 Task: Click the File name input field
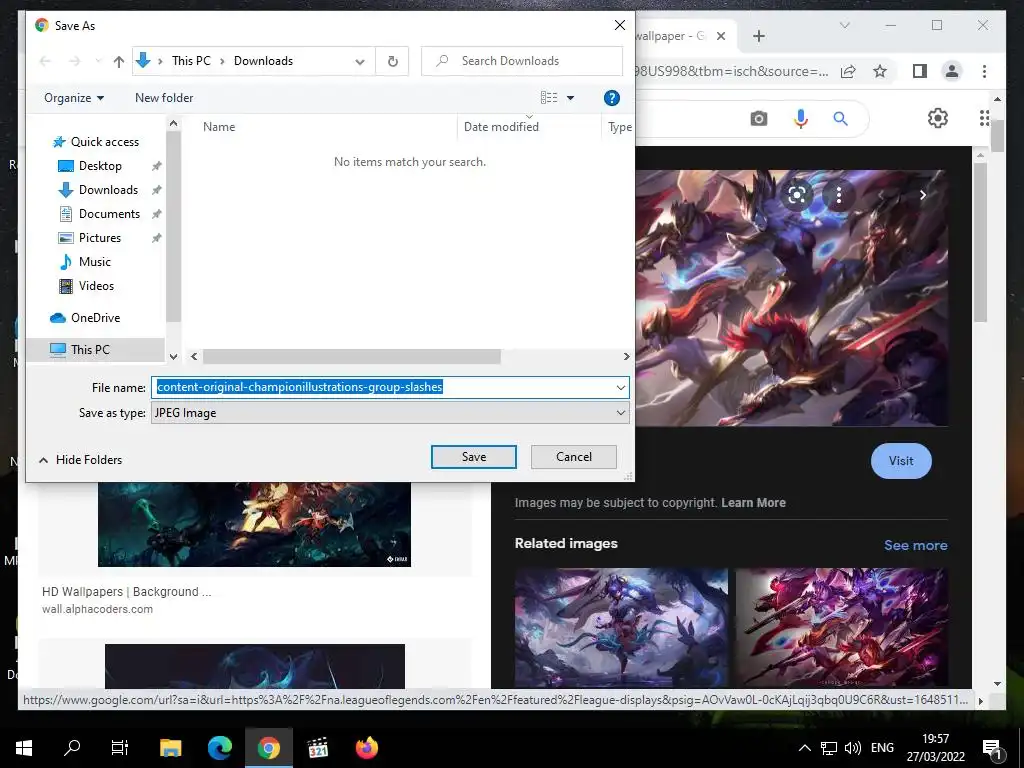coord(383,387)
